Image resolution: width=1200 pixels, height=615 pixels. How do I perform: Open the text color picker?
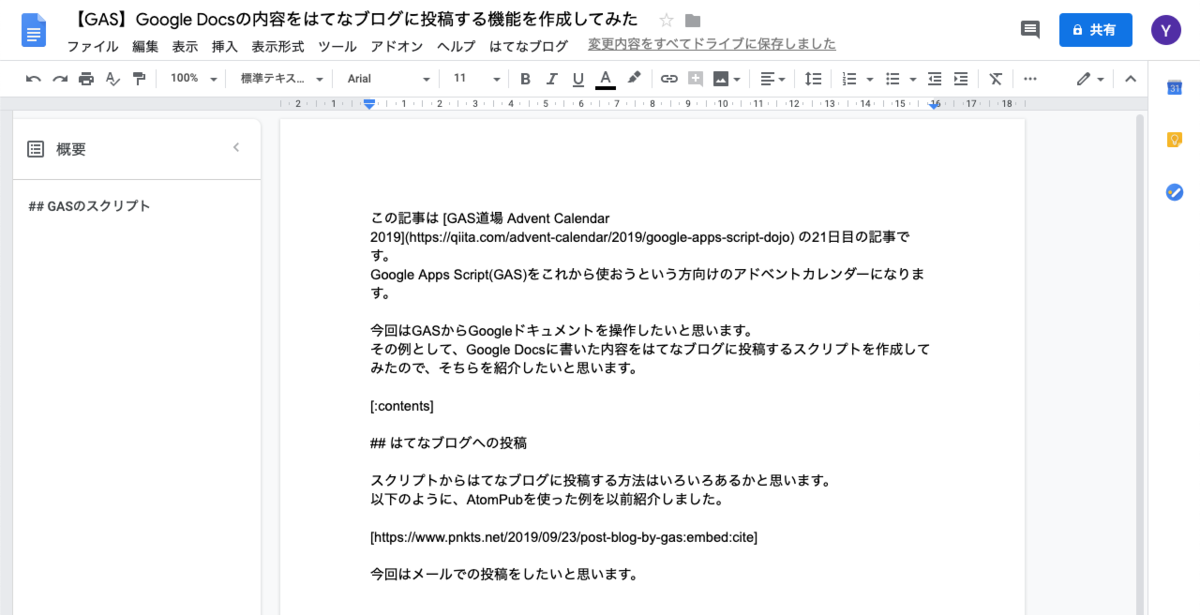pos(605,79)
